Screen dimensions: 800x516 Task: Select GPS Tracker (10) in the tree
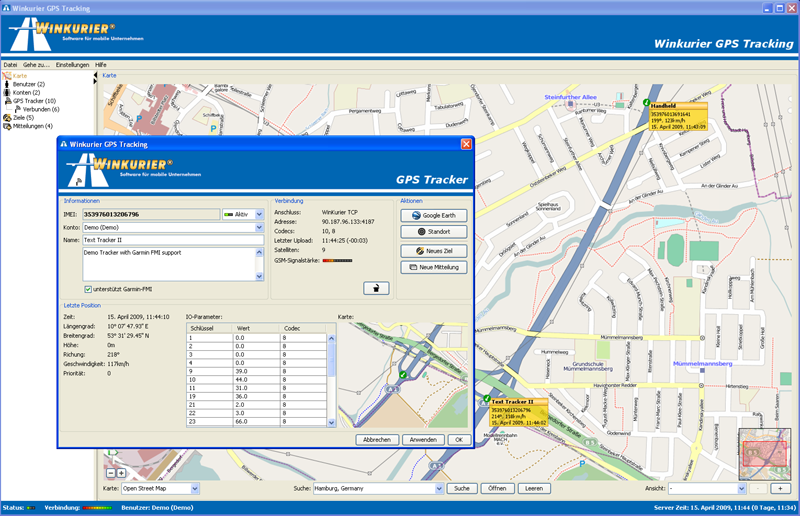point(33,101)
